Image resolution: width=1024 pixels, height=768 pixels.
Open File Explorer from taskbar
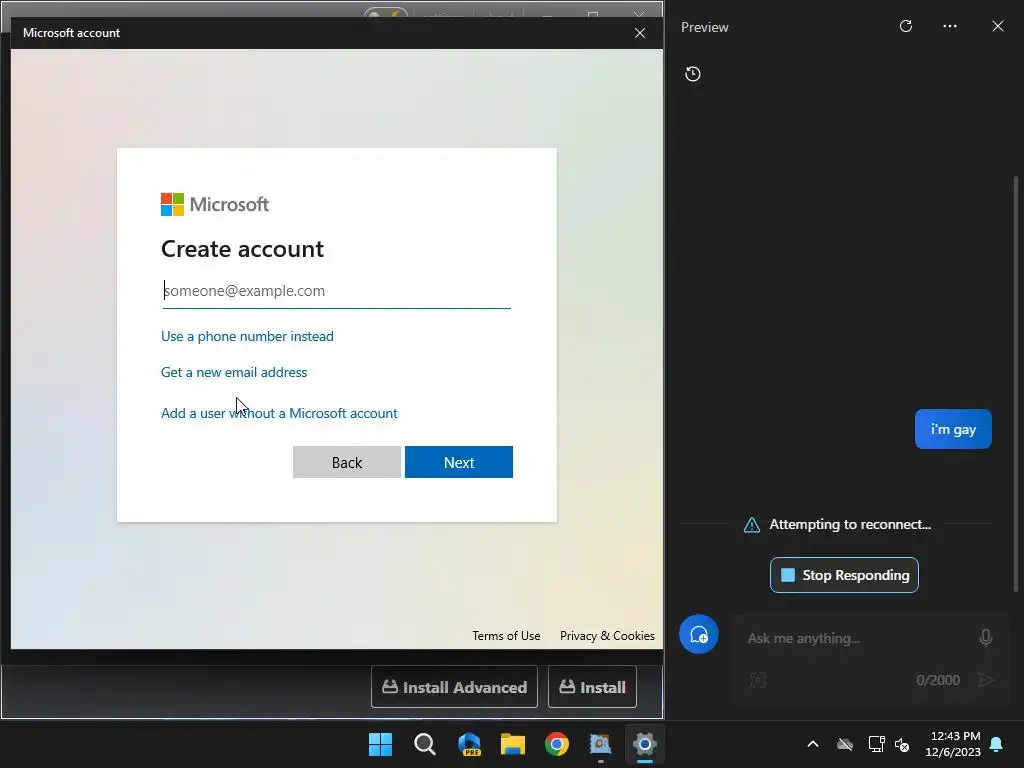[513, 744]
